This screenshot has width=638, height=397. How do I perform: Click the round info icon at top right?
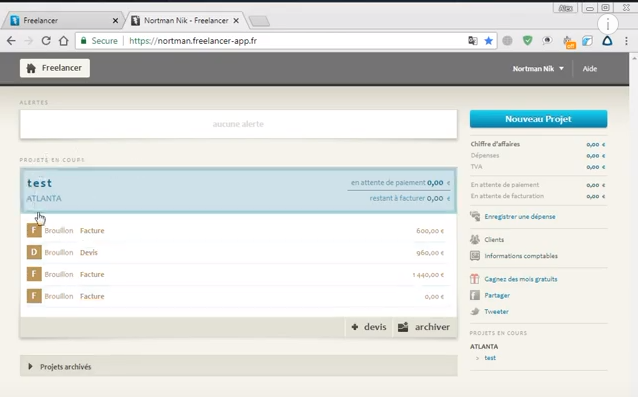pos(607,24)
